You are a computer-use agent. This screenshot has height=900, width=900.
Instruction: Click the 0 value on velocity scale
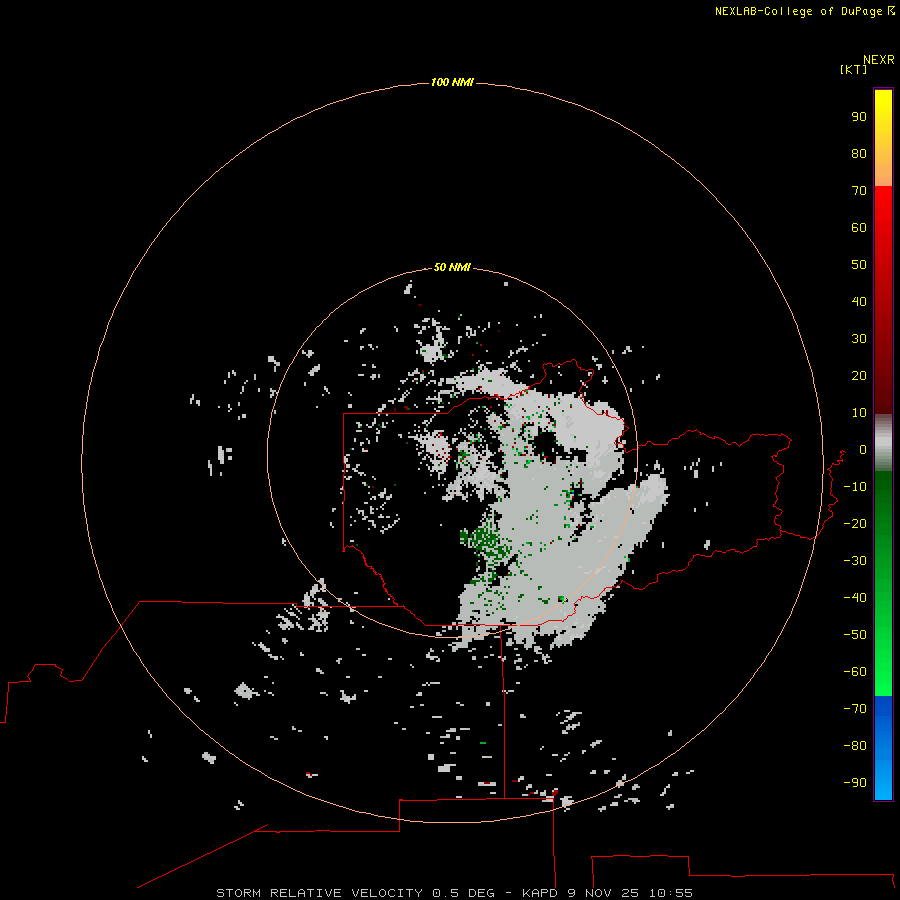click(x=863, y=449)
